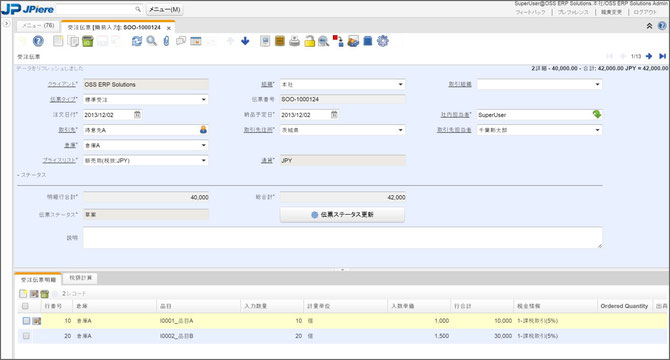Open the 倉庫 dropdown showing 倉庫A
Viewport: 670px width, 360px height.
coord(204,145)
